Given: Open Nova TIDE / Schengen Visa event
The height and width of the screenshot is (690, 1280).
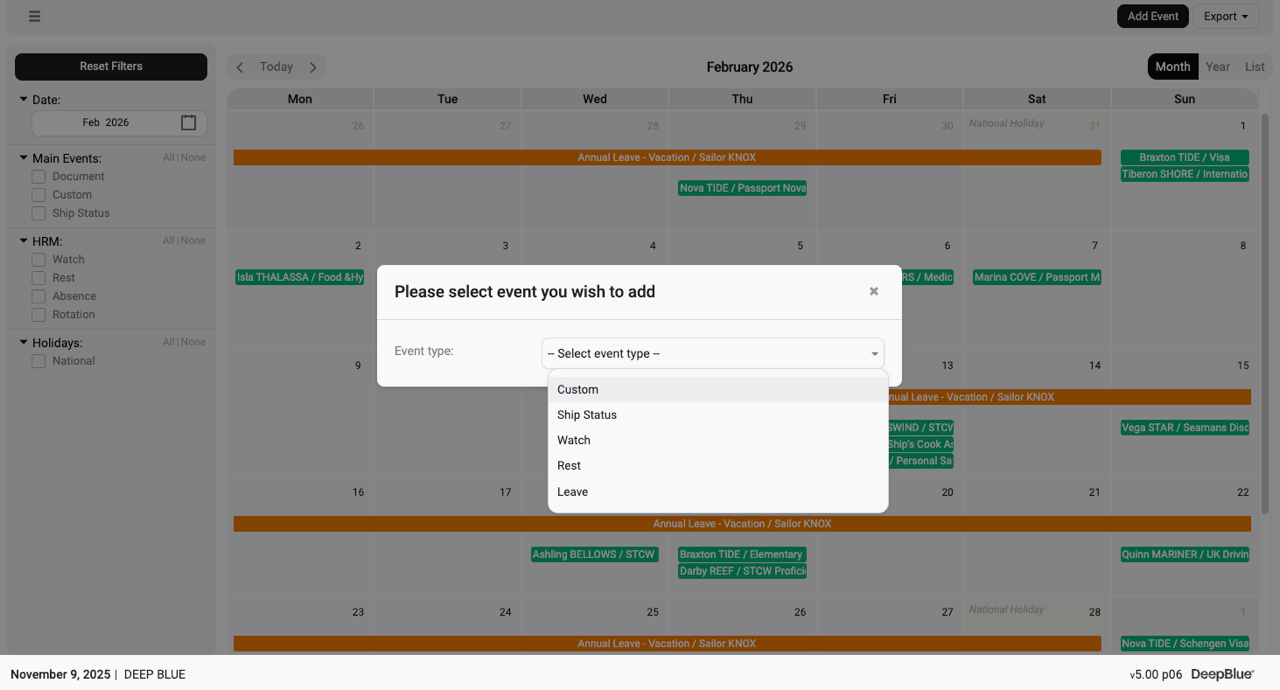Looking at the screenshot, I should click(x=1185, y=644).
